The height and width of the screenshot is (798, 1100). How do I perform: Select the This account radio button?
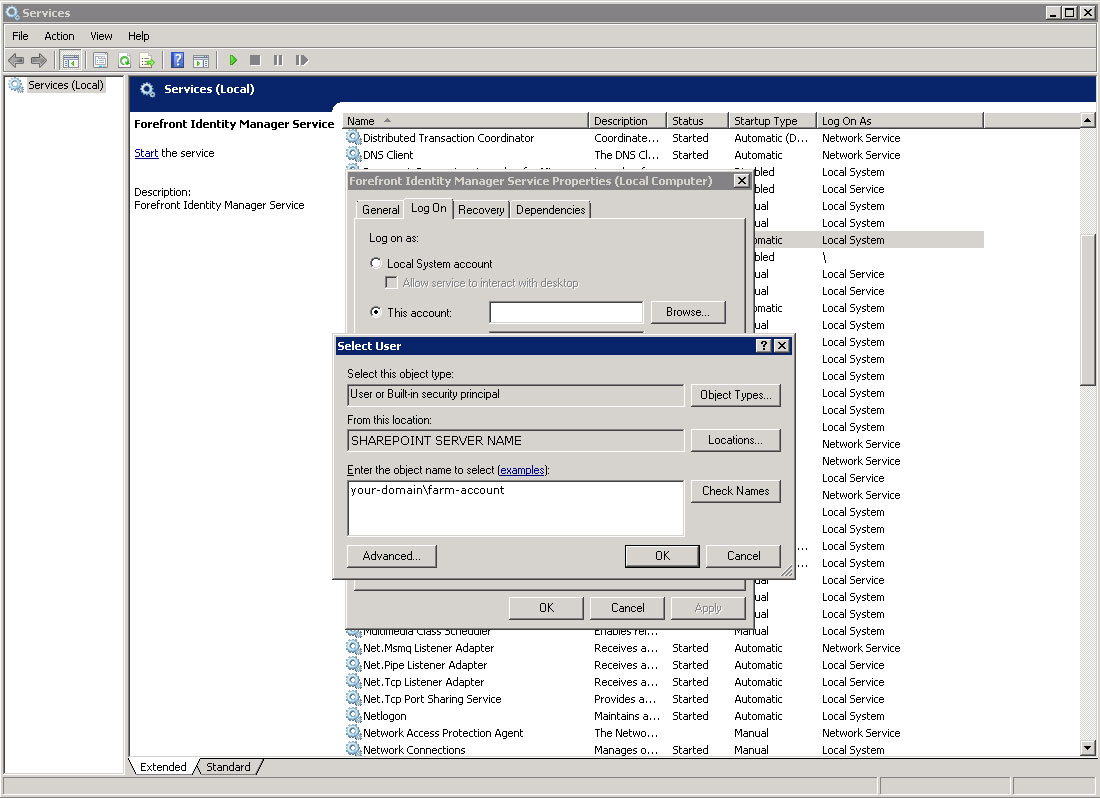click(376, 312)
